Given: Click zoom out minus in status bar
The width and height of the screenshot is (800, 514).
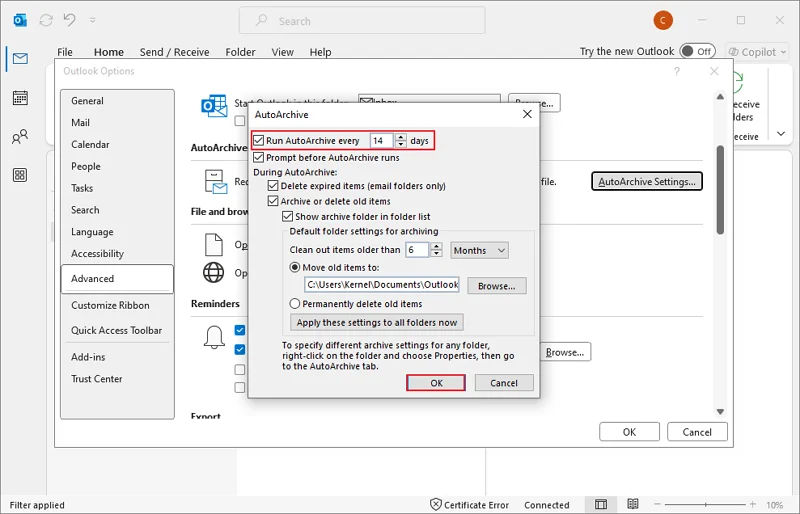Looking at the screenshot, I should tap(657, 504).
